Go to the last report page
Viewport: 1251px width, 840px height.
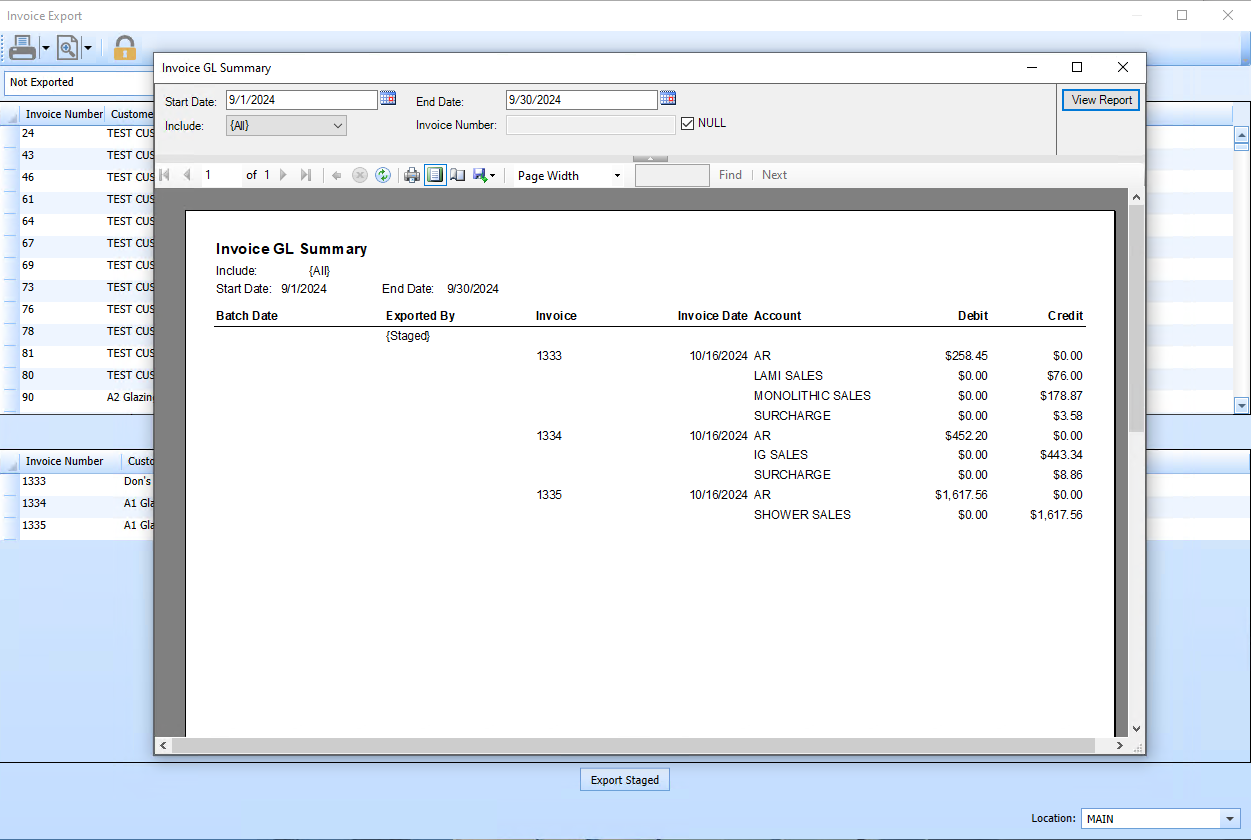tap(307, 175)
